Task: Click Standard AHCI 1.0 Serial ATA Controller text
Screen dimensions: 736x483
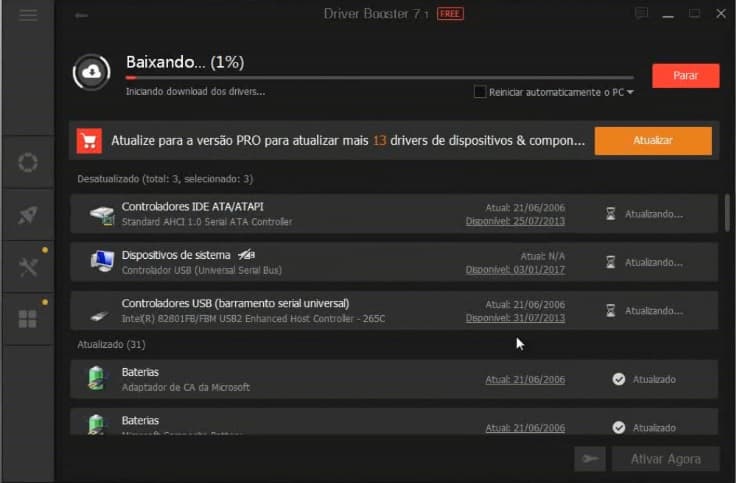Action: tap(207, 222)
